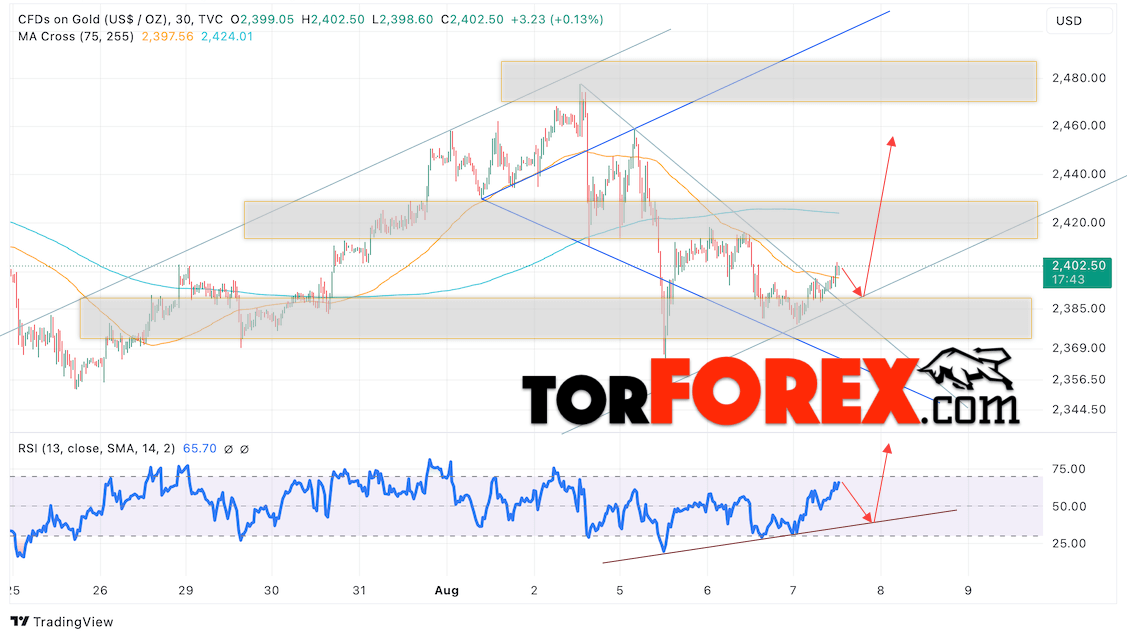Open the USD currency selector
The width and height of the screenshot is (1127, 639).
[x=1079, y=21]
